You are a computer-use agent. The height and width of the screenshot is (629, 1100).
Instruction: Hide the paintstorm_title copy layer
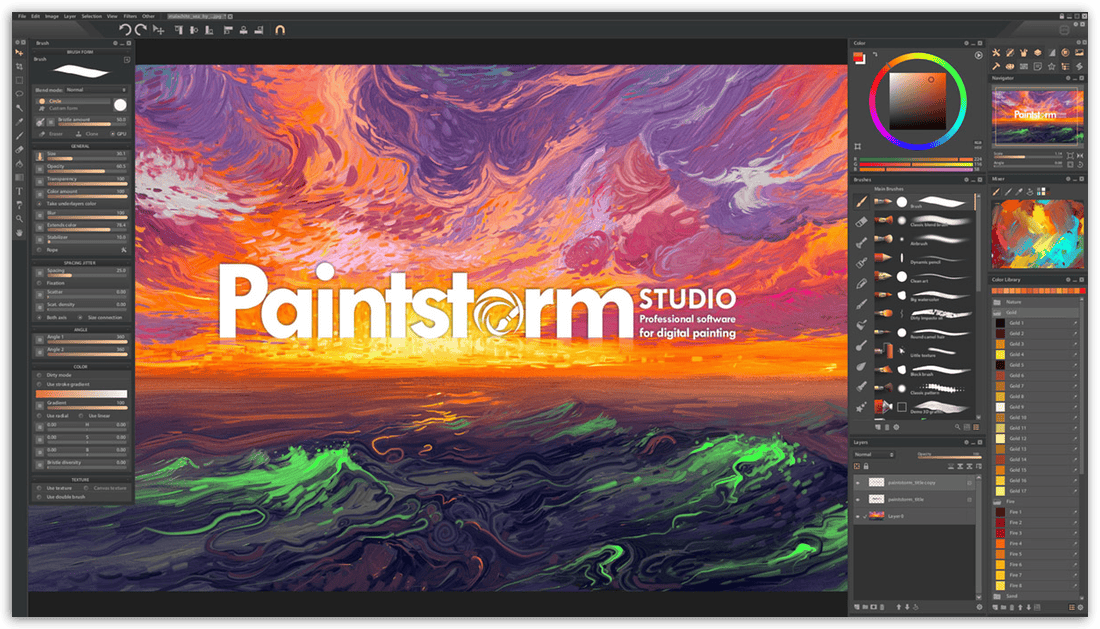[x=857, y=482]
